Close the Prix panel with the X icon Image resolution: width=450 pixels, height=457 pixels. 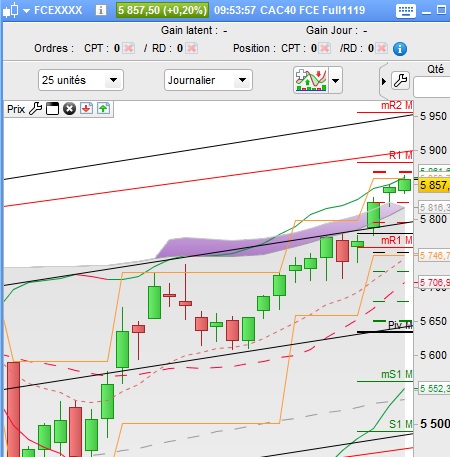[x=69, y=109]
